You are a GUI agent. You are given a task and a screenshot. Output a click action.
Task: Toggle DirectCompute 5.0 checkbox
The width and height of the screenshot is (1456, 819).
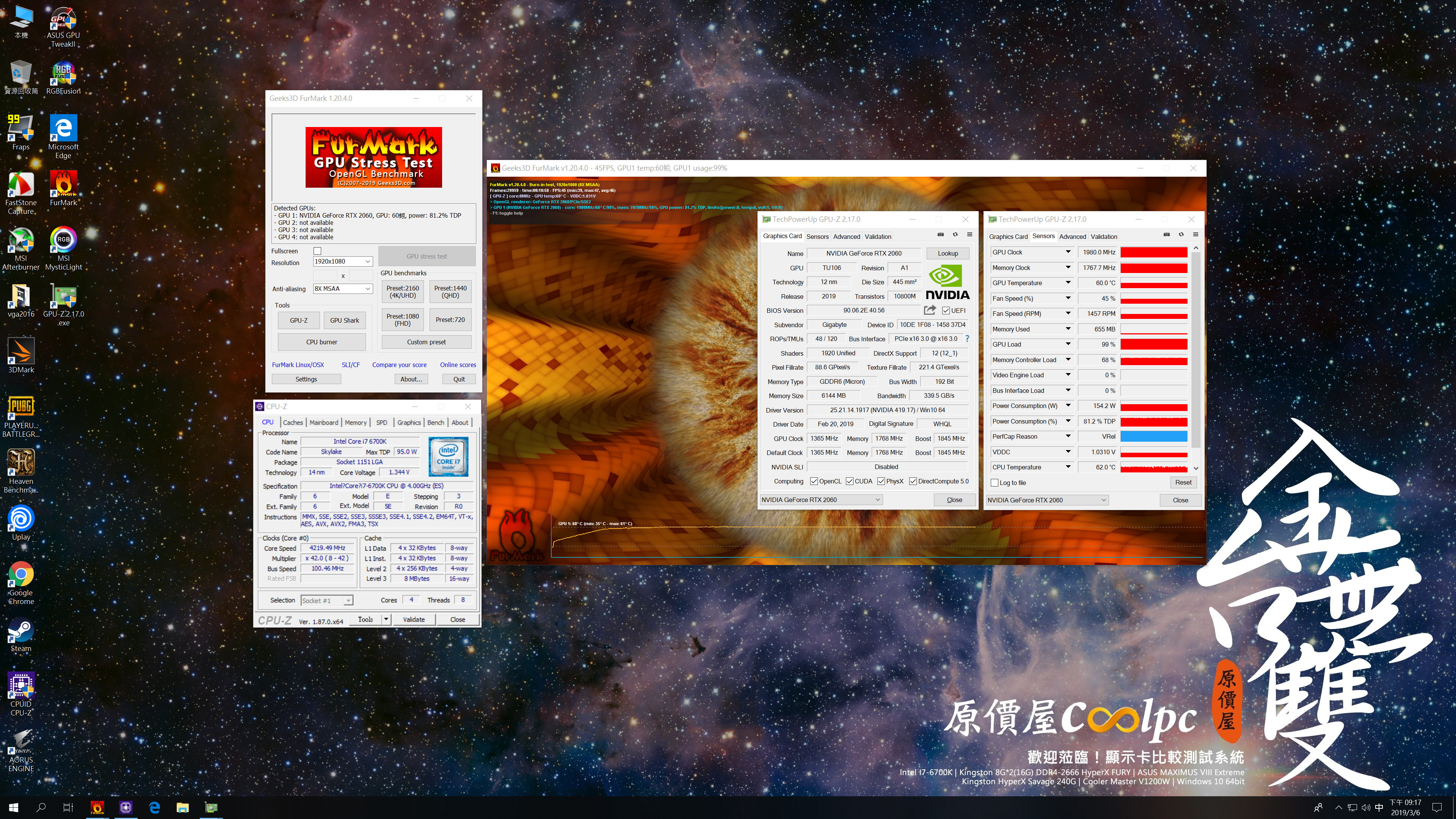[x=913, y=481]
